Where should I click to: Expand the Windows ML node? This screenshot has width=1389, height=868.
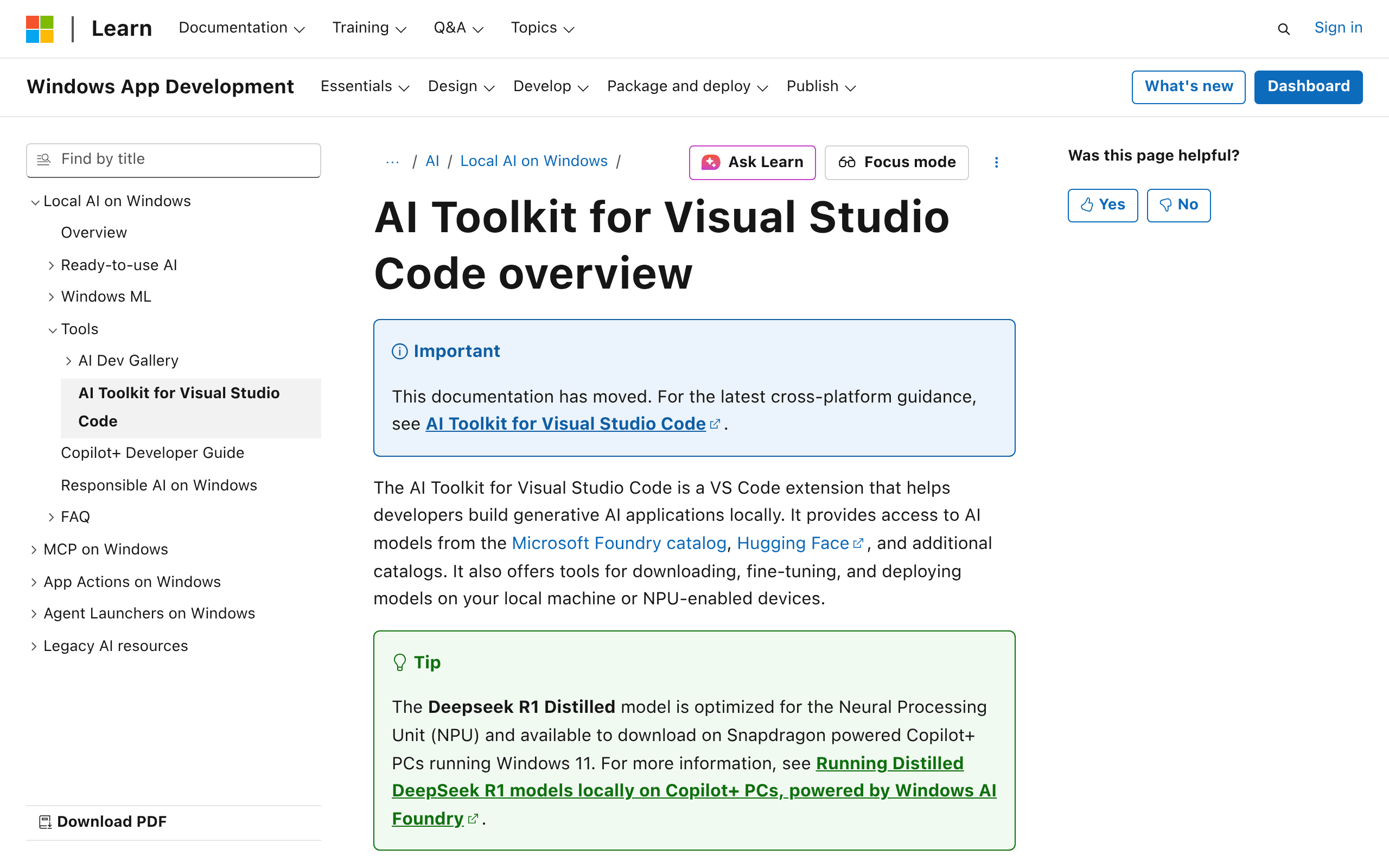pyautogui.click(x=51, y=297)
